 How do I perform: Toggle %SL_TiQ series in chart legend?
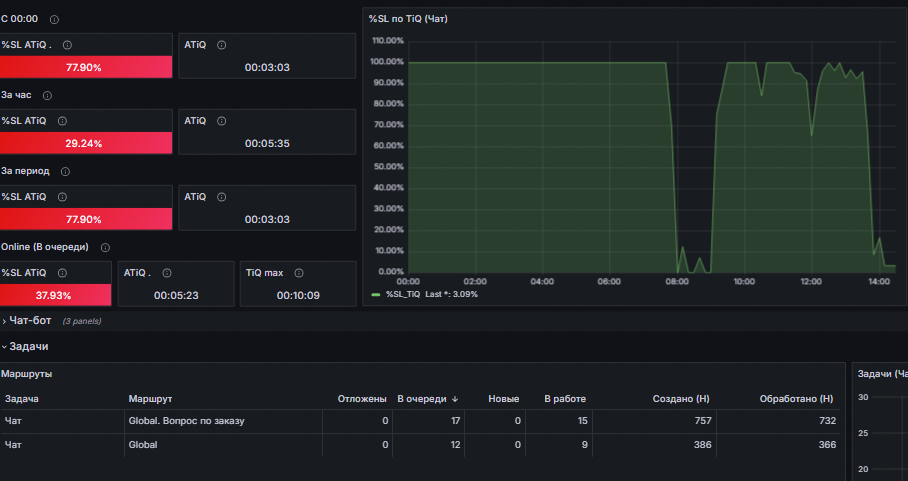coord(403,294)
